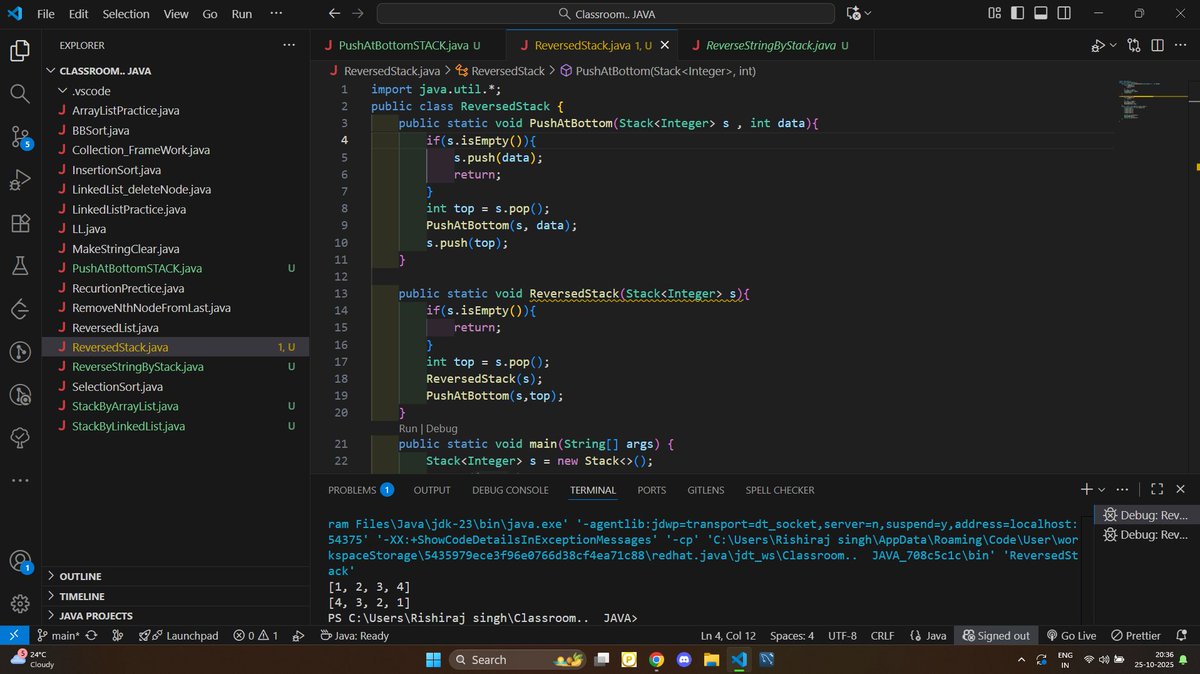Click the main* branch indicator
The width and height of the screenshot is (1200, 674).
58,635
